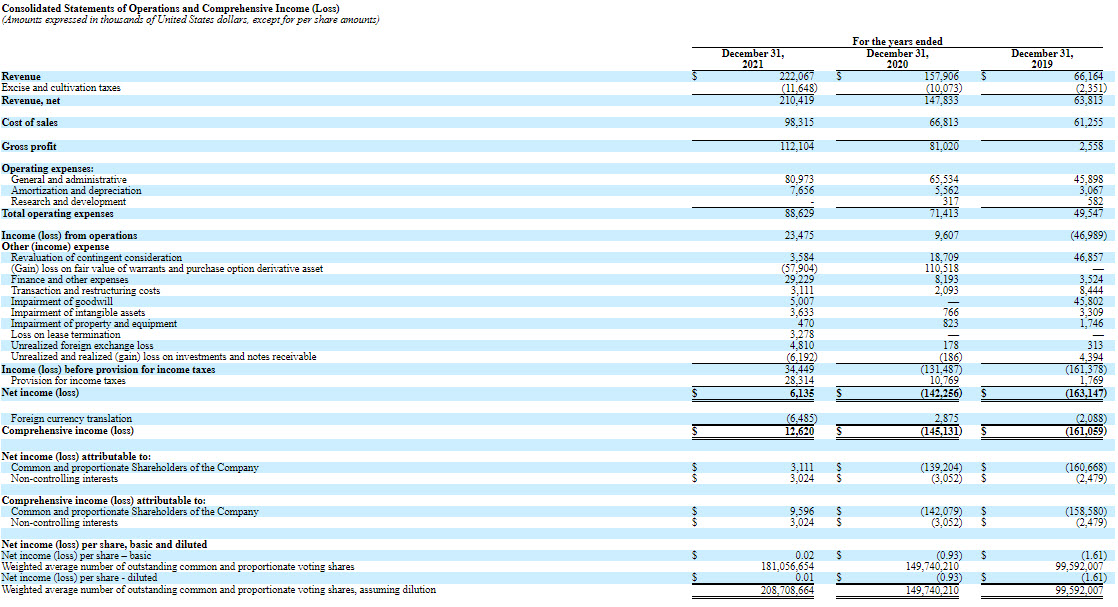1118x607 pixels.
Task: Click the Consolidated Statements of Operations title
Action: 170,8
